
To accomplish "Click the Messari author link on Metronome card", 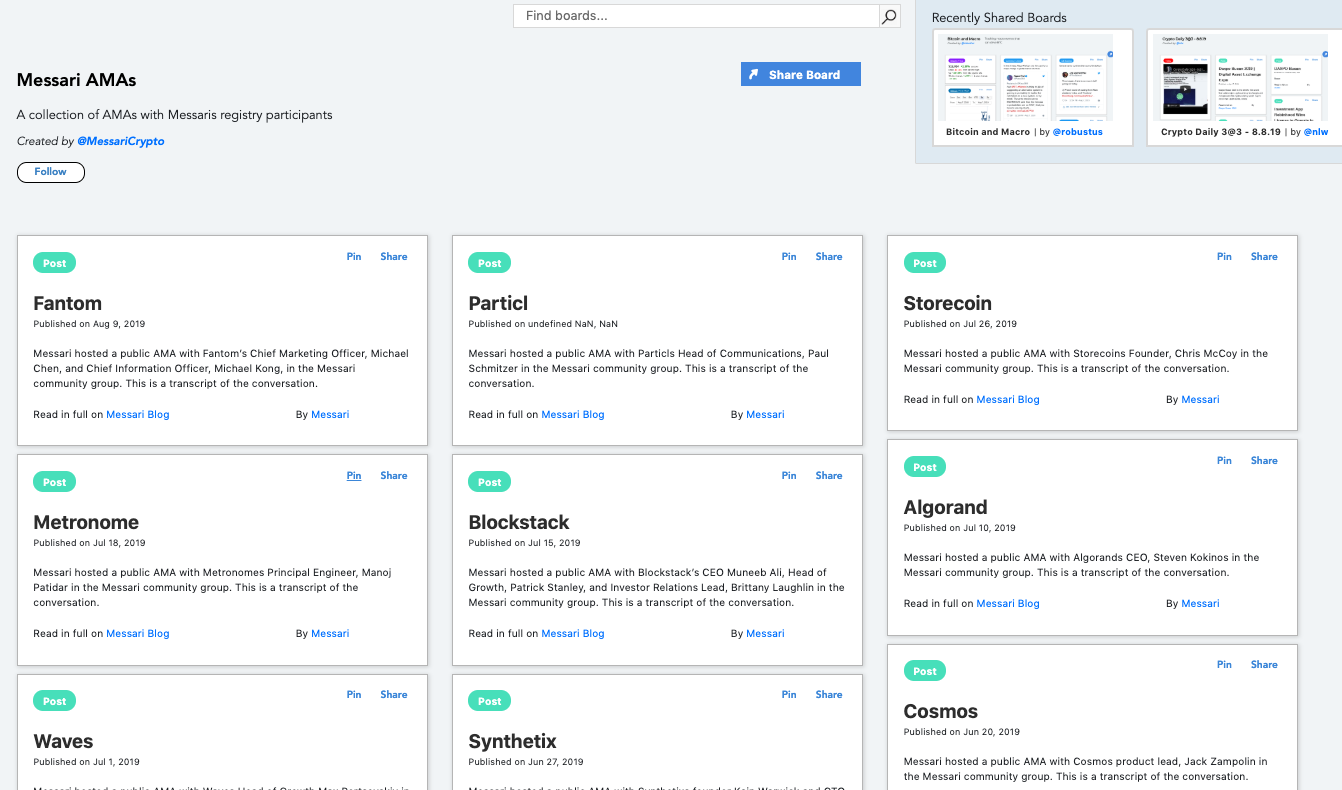I will point(330,633).
